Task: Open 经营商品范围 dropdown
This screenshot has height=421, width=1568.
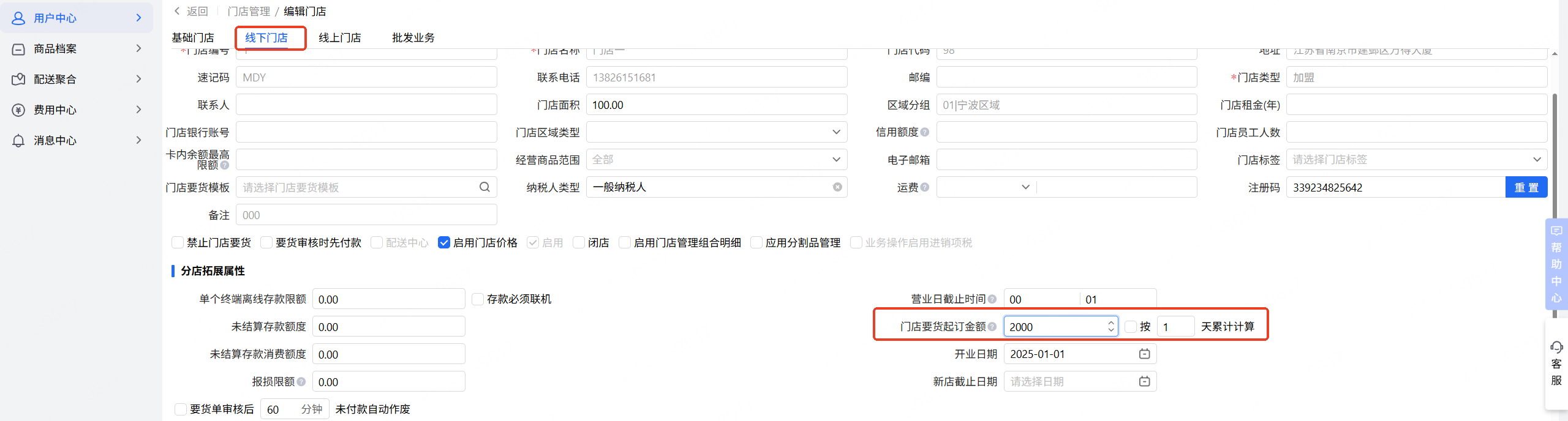Action: 717,160
